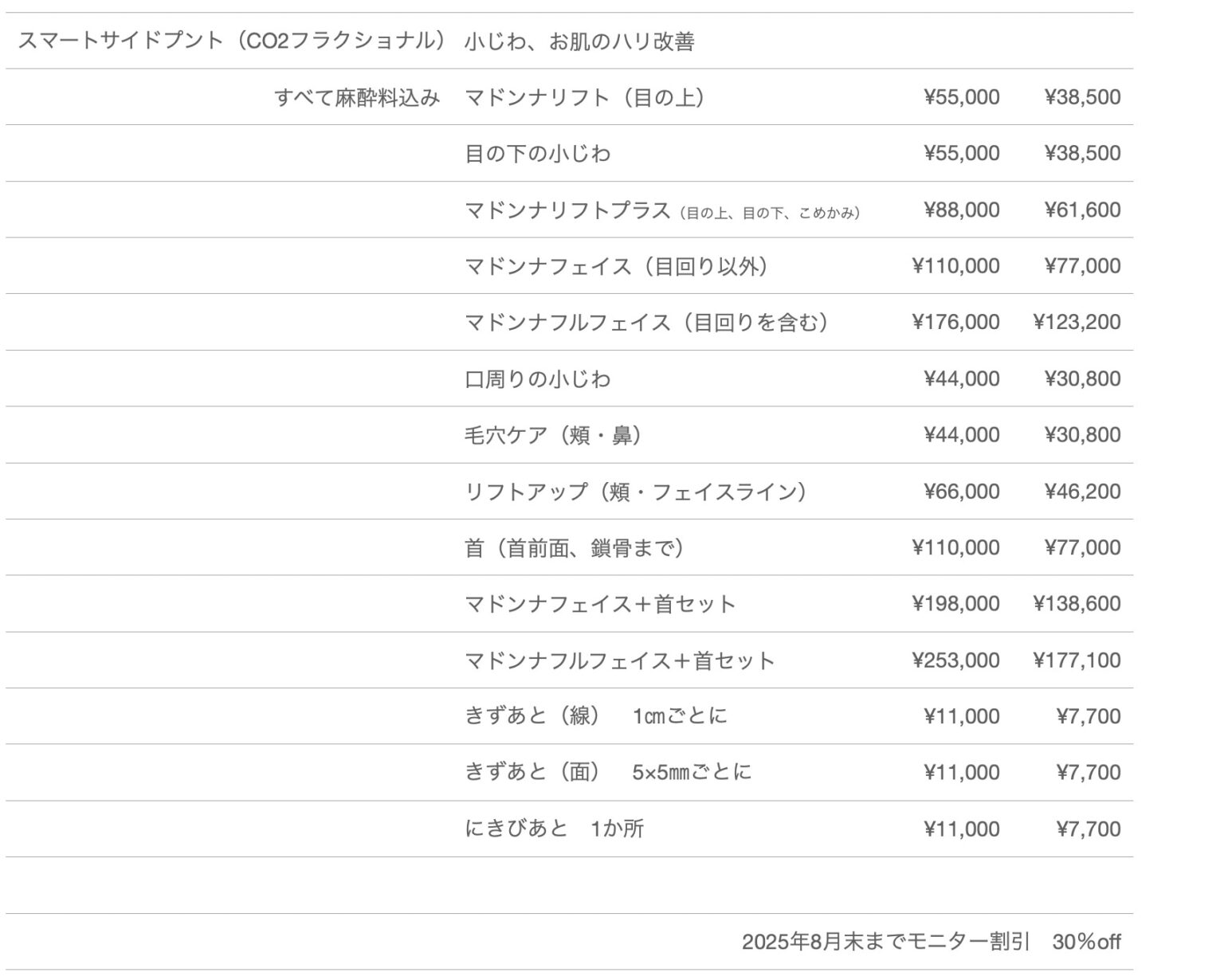This screenshot has width=1224, height=980.
Task: Select the マドンナリフト（目の上） treatment name
Action: tap(585, 97)
